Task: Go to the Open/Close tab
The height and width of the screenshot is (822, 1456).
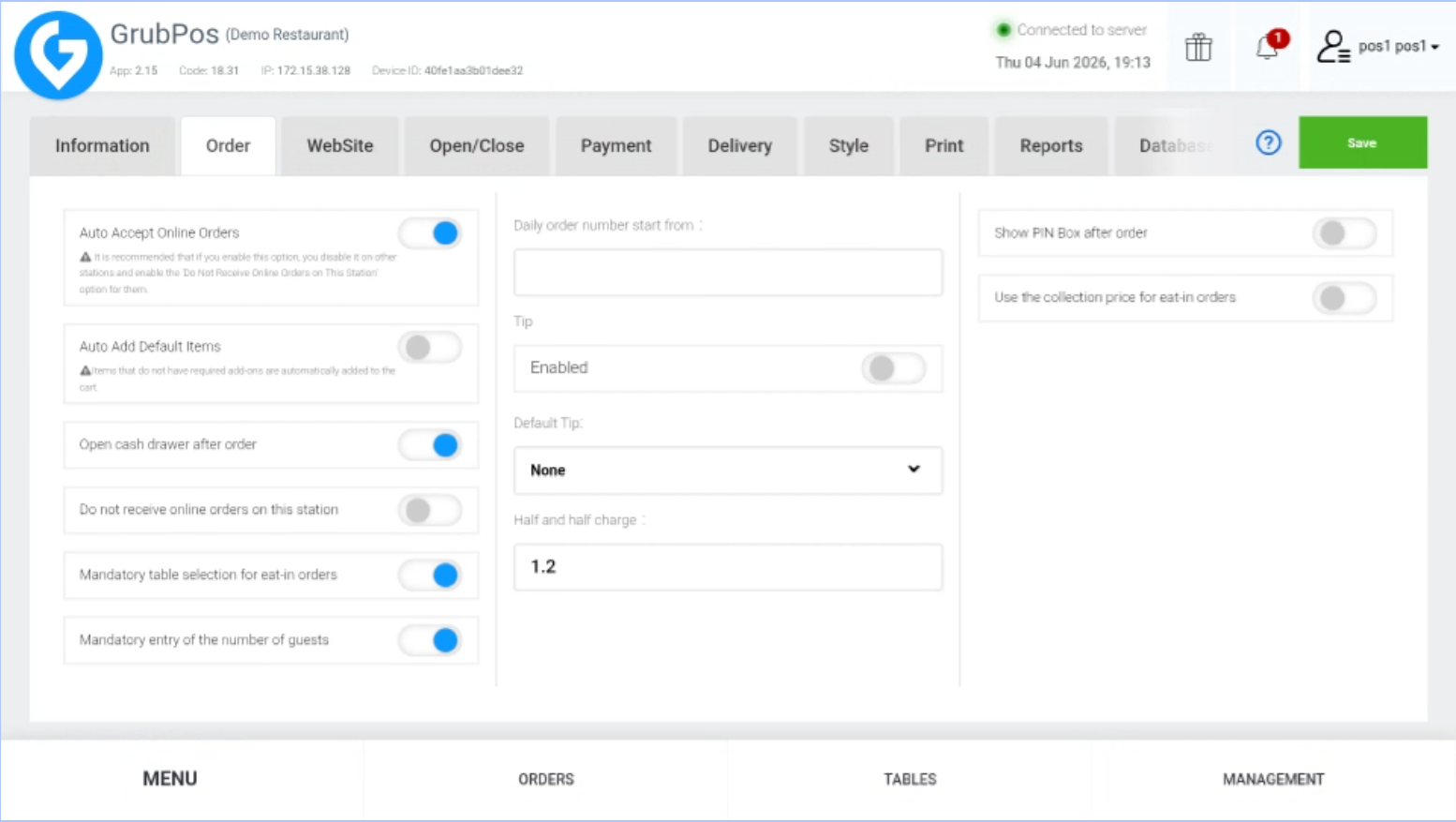Action: 477,146
